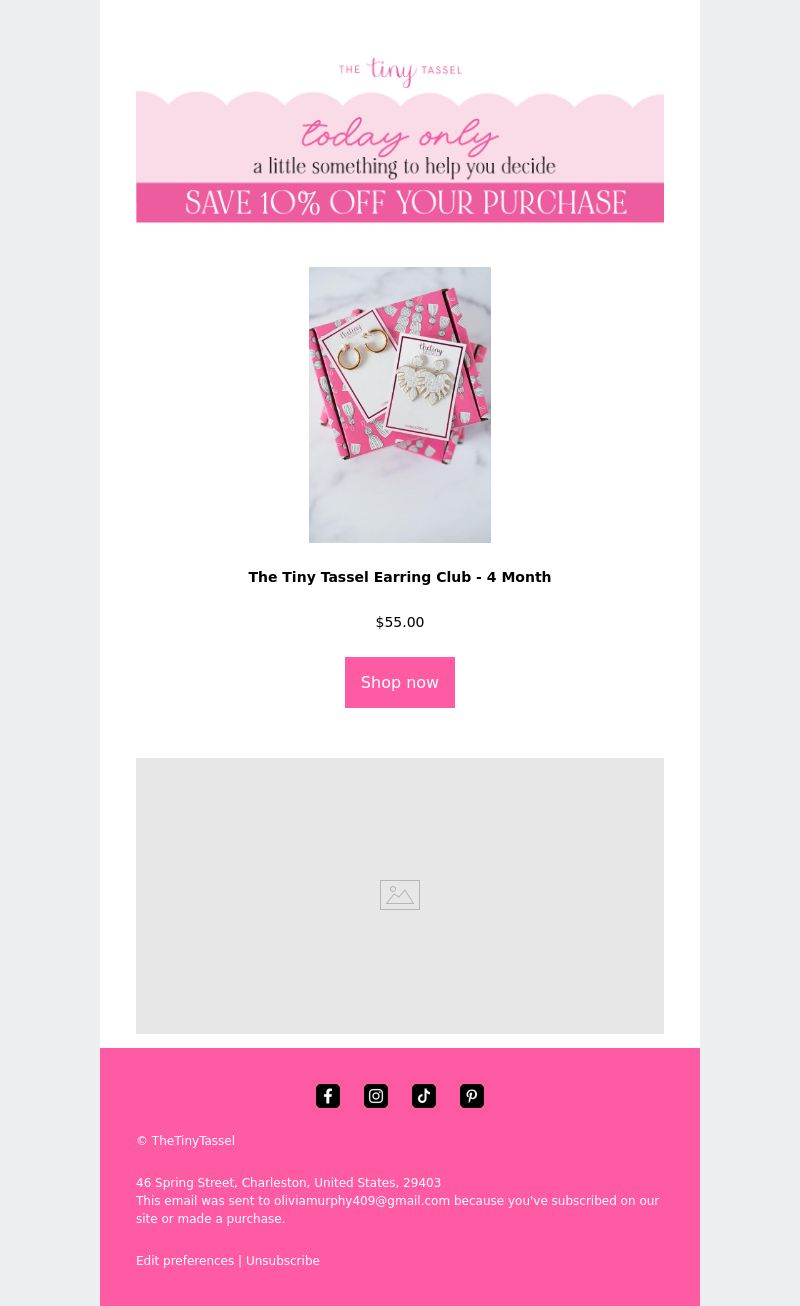Open the TikTok icon in footer
This screenshot has width=800, height=1306.
click(x=424, y=1096)
